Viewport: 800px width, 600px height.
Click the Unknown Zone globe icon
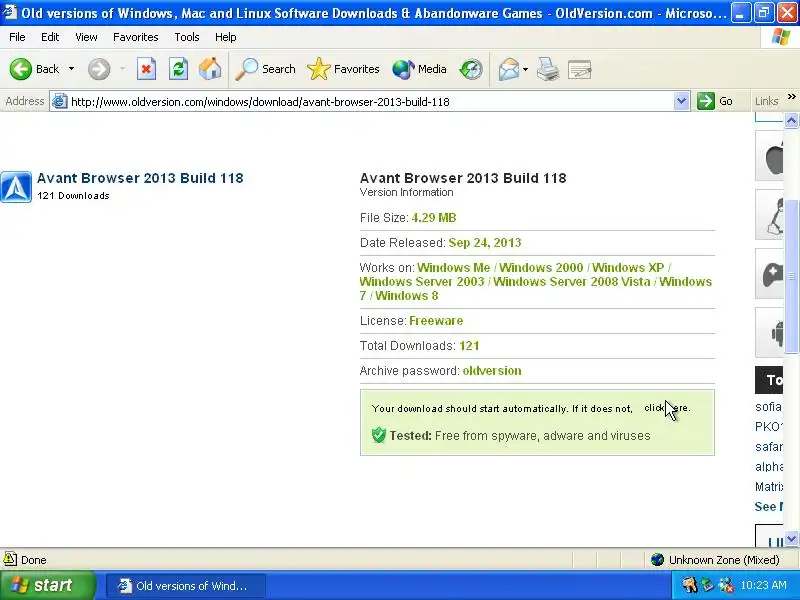pos(657,560)
